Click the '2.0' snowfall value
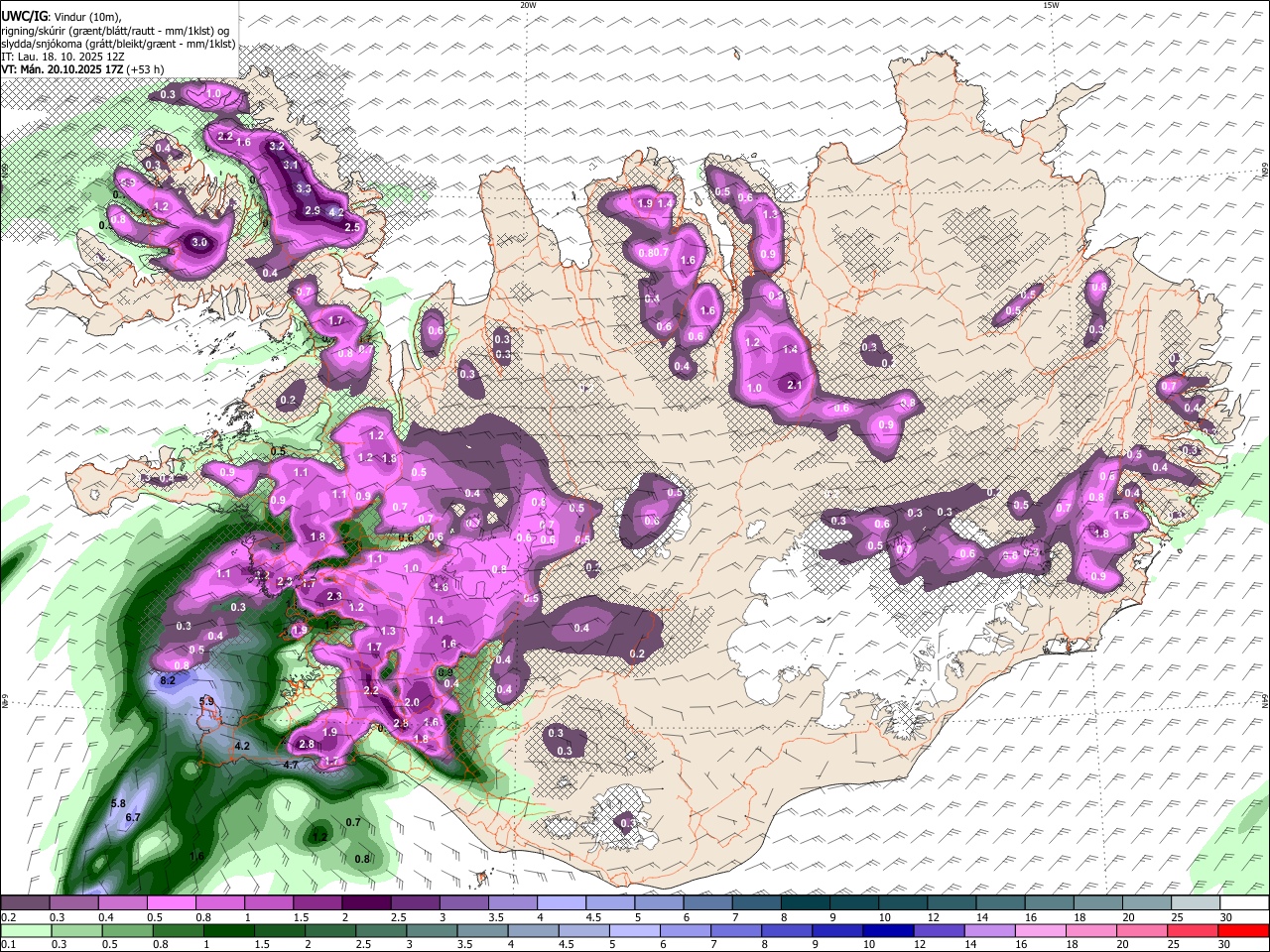Image resolution: width=1270 pixels, height=952 pixels. pos(413,702)
